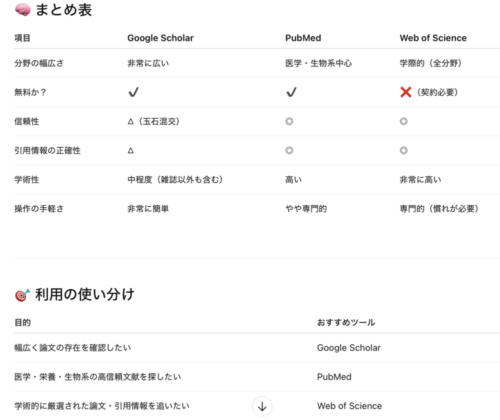Click Web of Science in the recommended tool column
Screen dimensions: 500x420
(x=349, y=406)
